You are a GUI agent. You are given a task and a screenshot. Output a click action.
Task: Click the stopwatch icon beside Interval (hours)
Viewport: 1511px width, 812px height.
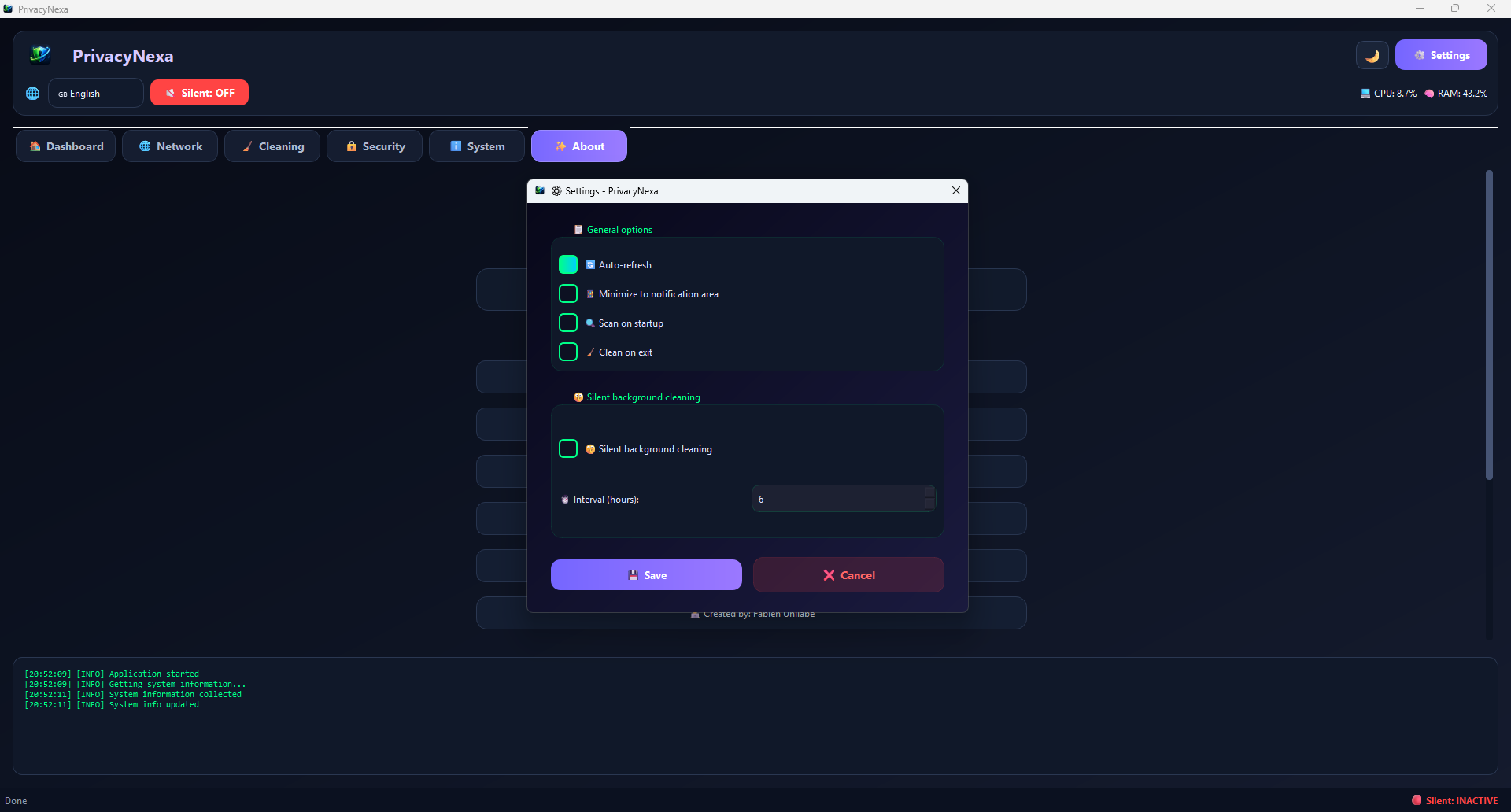coord(564,500)
